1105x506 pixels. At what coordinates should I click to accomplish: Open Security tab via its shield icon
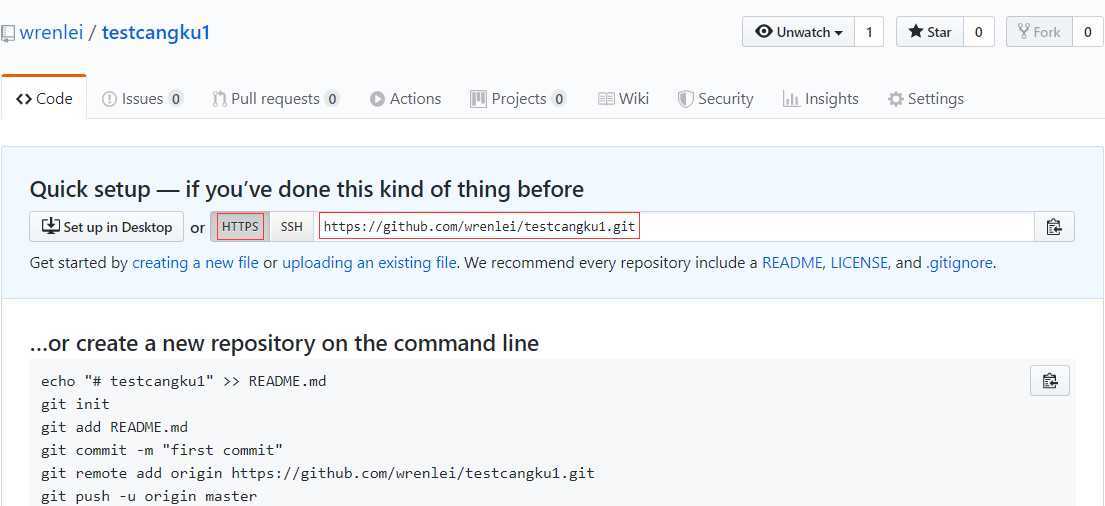click(x=685, y=99)
